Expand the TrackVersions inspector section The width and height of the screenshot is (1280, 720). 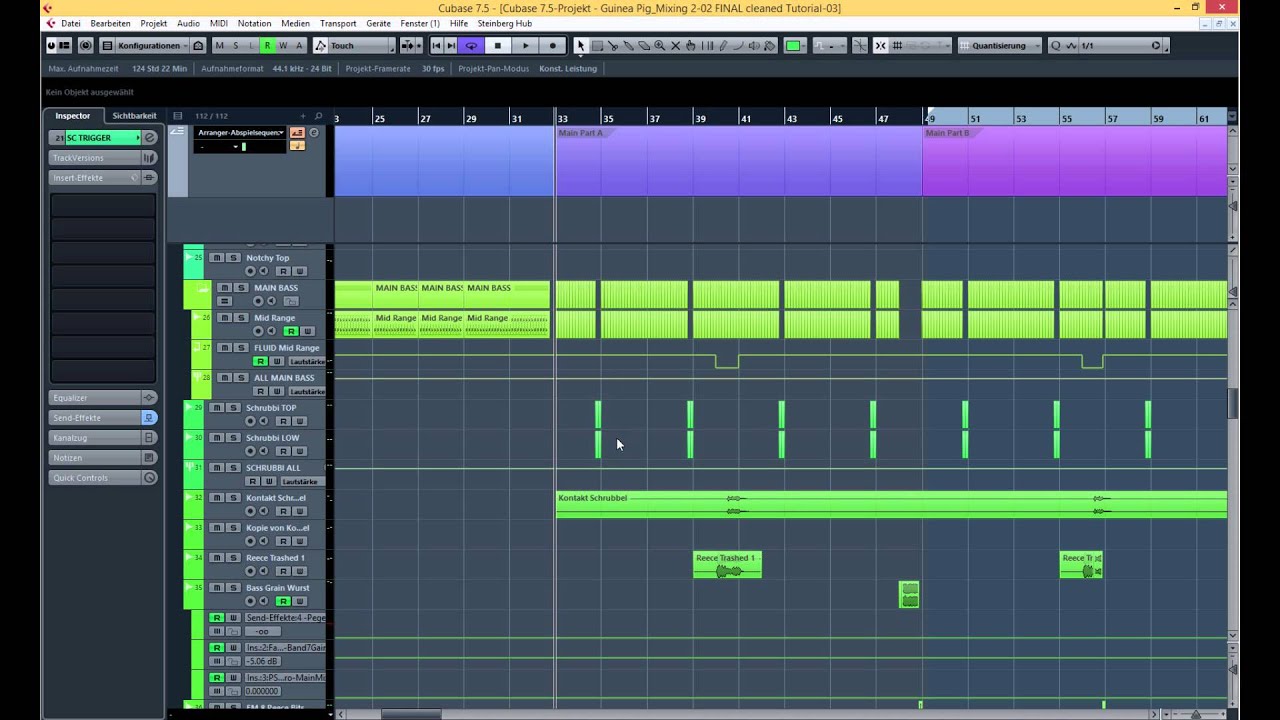103,158
